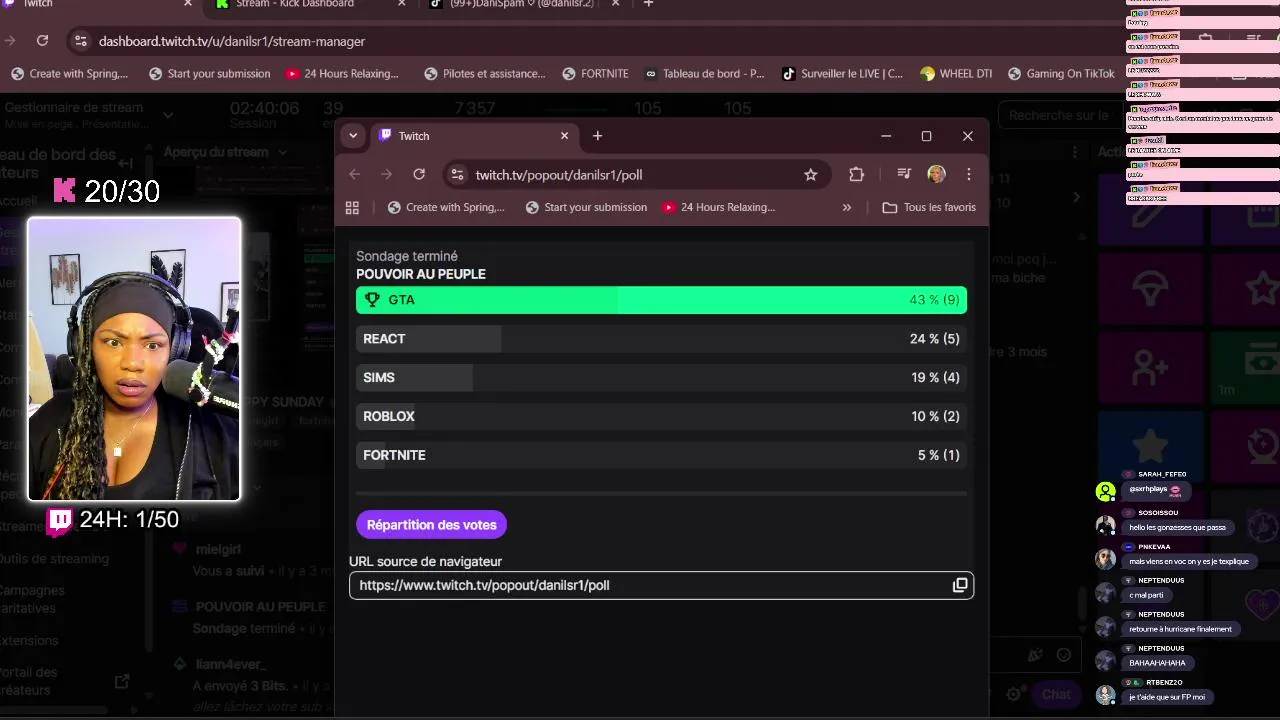Click the heart quick action tile
Viewport: 1280px width, 720px height.
tap(1262, 602)
